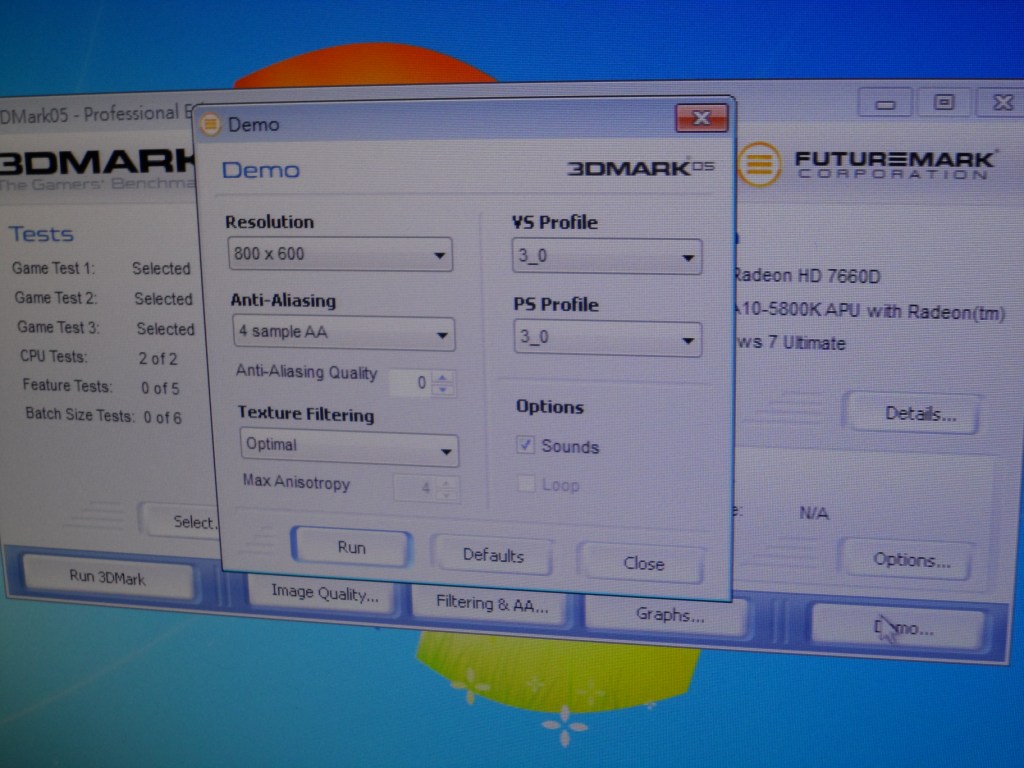Click the Demo dialog title bar icon
This screenshot has height=768, width=1024.
click(x=210, y=123)
